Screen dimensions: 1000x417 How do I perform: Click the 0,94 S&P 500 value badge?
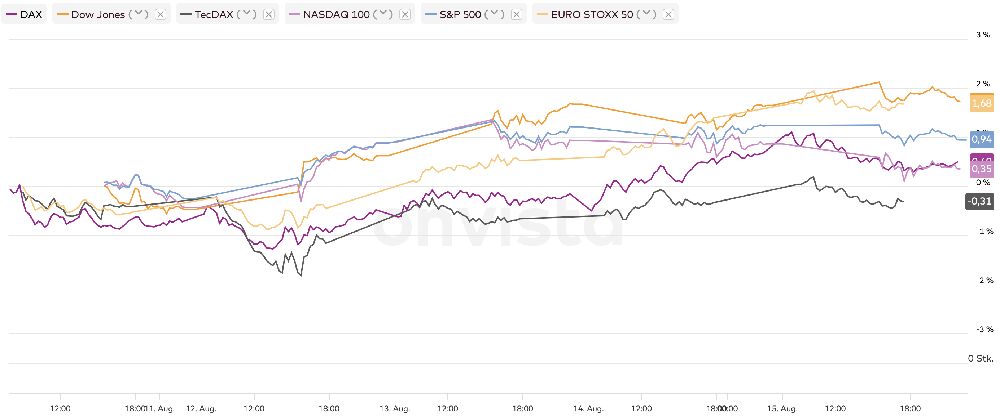click(x=981, y=139)
